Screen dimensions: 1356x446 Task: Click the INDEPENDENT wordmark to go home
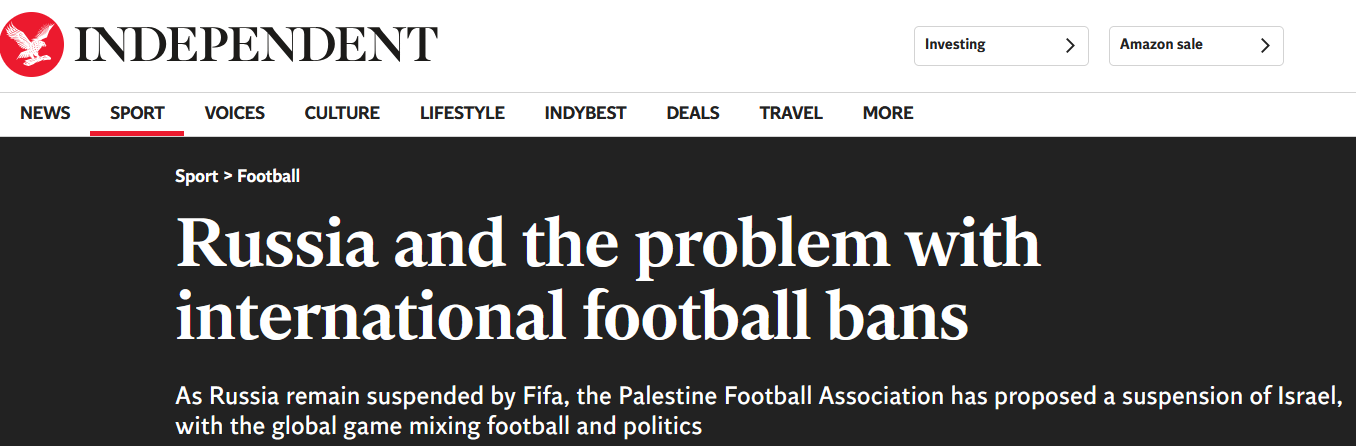point(256,45)
